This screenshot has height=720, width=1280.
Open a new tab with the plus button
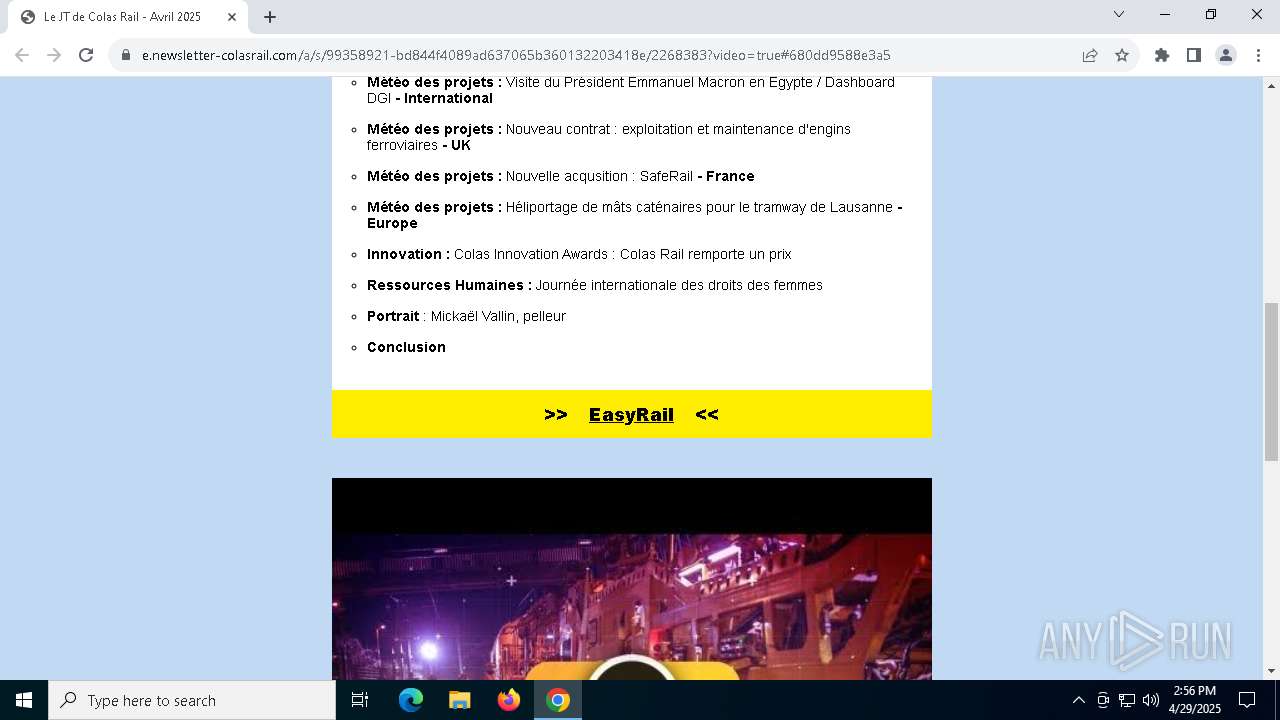(x=270, y=17)
